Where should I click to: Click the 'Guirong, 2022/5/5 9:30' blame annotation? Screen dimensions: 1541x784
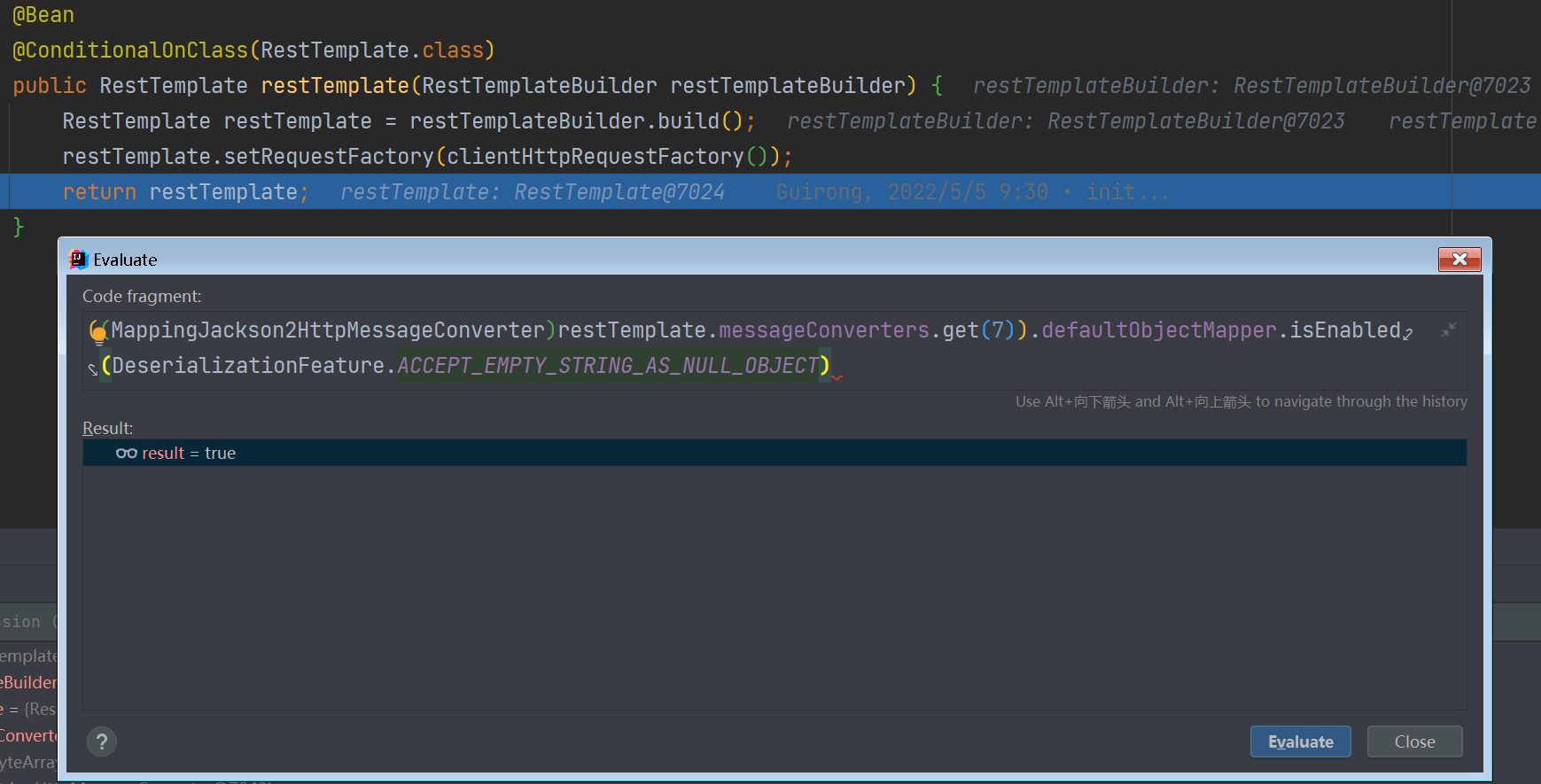[x=912, y=191]
